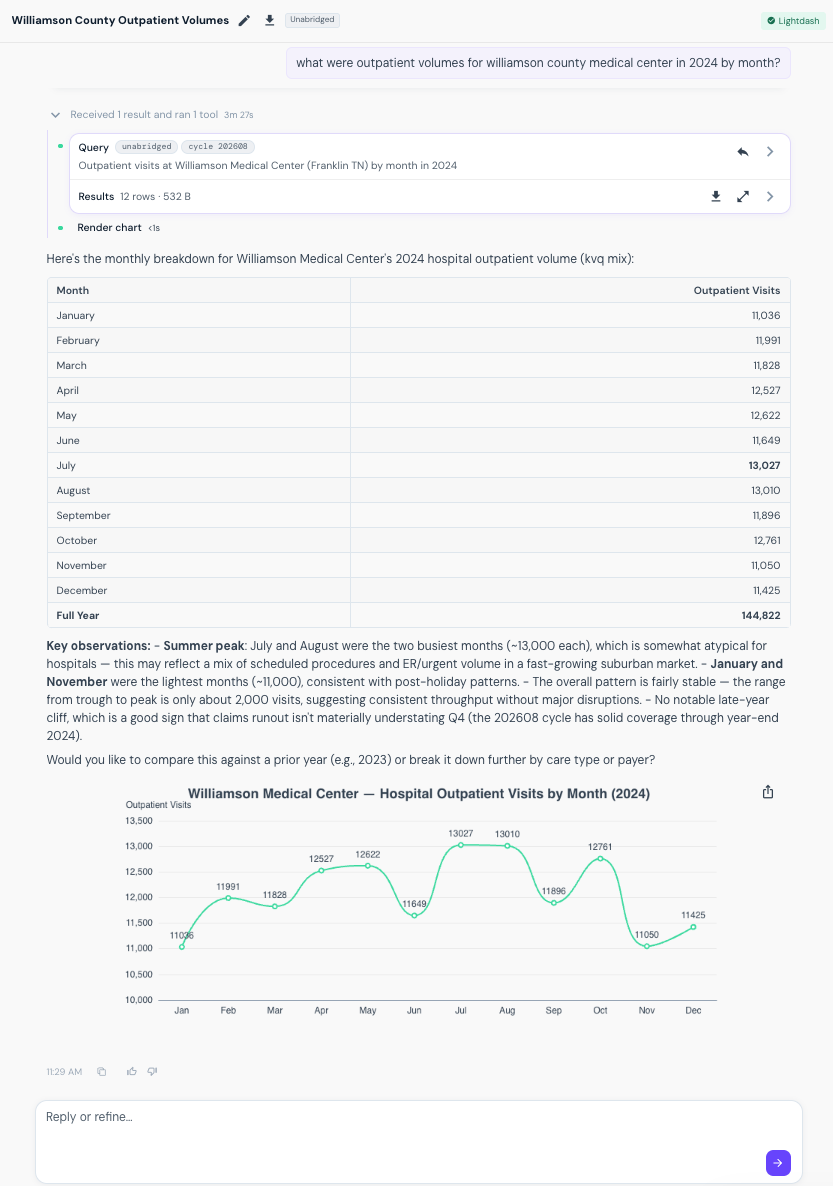The width and height of the screenshot is (833, 1186).
Task: Give the answer a thumbs up
Action: tap(132, 1071)
